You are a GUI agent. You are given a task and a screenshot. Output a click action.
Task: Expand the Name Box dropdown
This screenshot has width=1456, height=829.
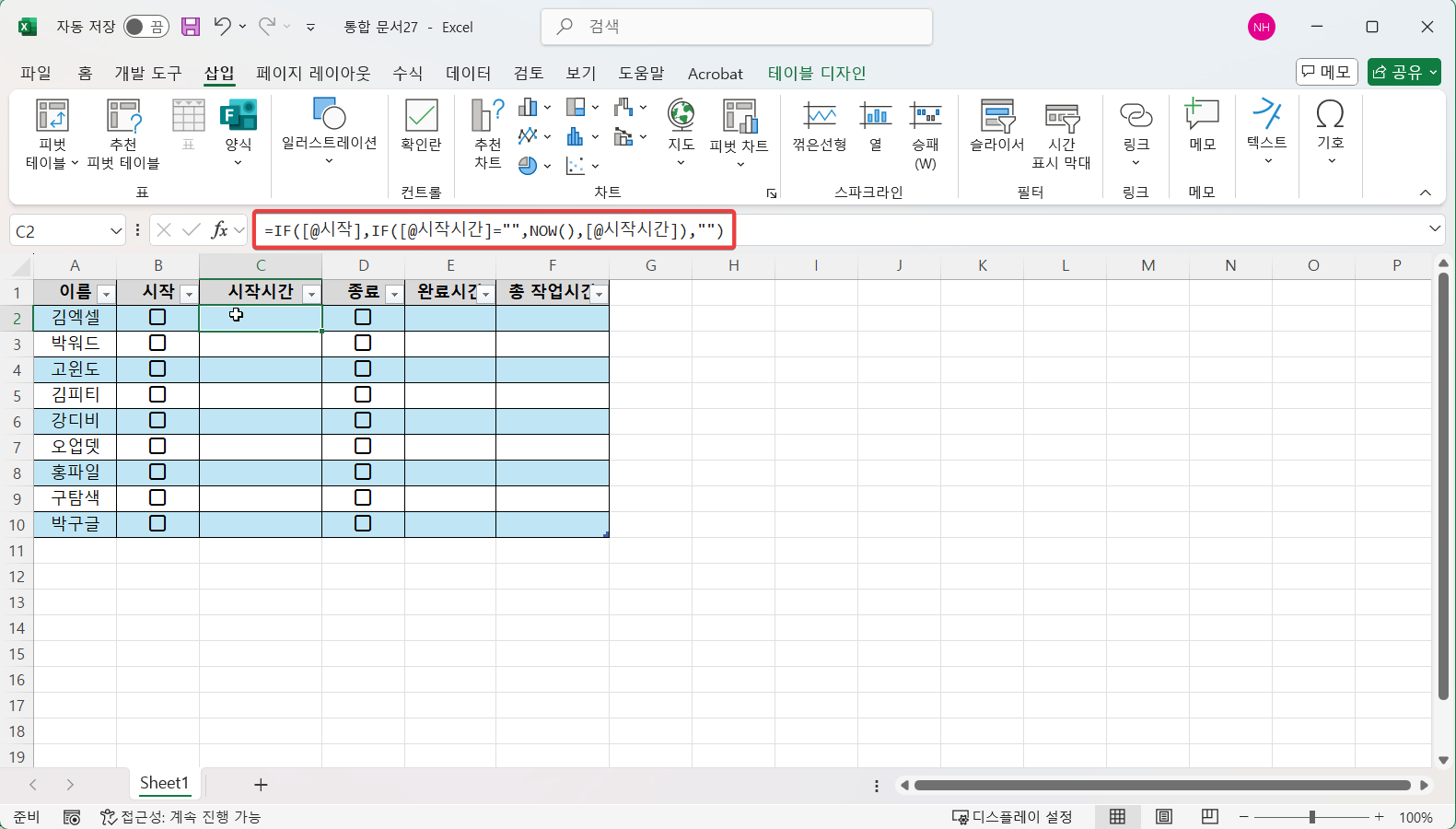click(115, 230)
